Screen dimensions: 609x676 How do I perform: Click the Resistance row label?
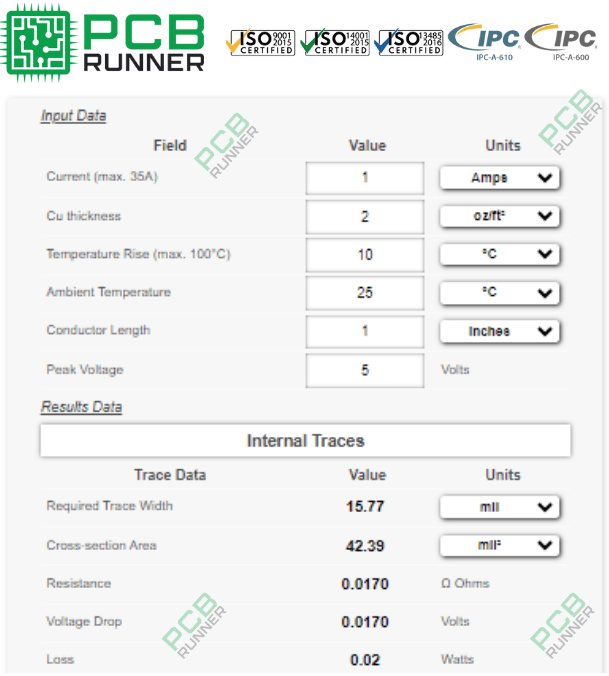[78, 583]
